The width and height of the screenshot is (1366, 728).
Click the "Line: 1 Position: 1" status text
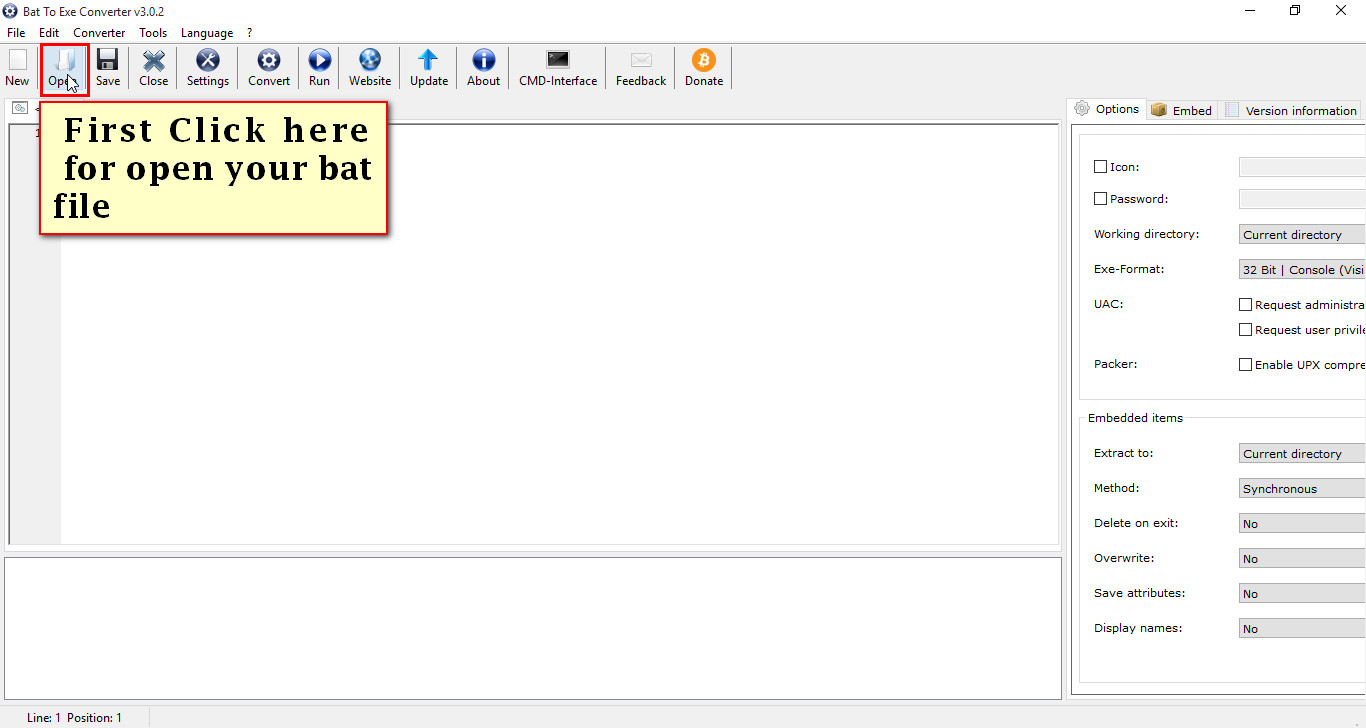tap(75, 717)
